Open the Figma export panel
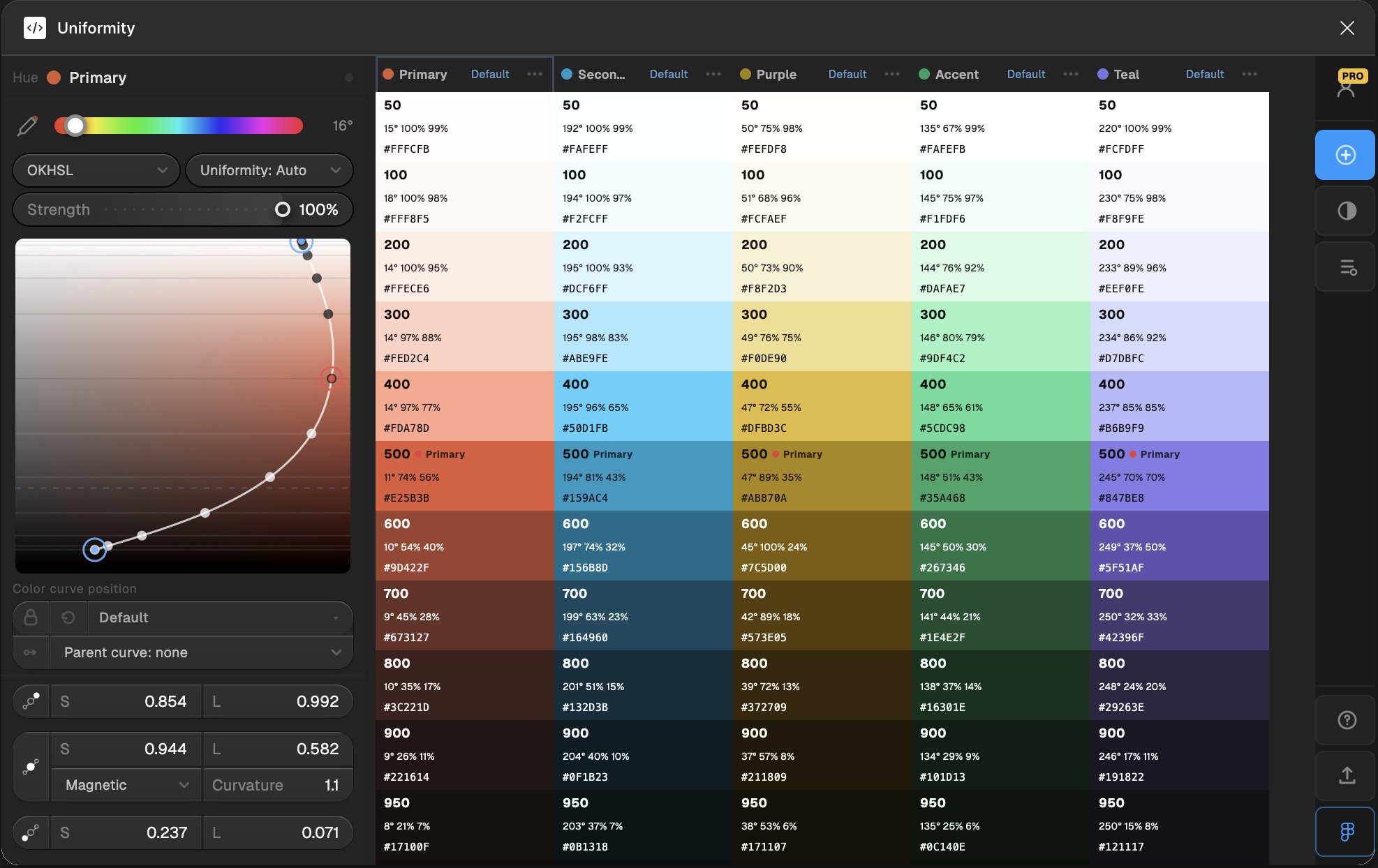This screenshot has height=868, width=1378. pyautogui.click(x=1345, y=832)
